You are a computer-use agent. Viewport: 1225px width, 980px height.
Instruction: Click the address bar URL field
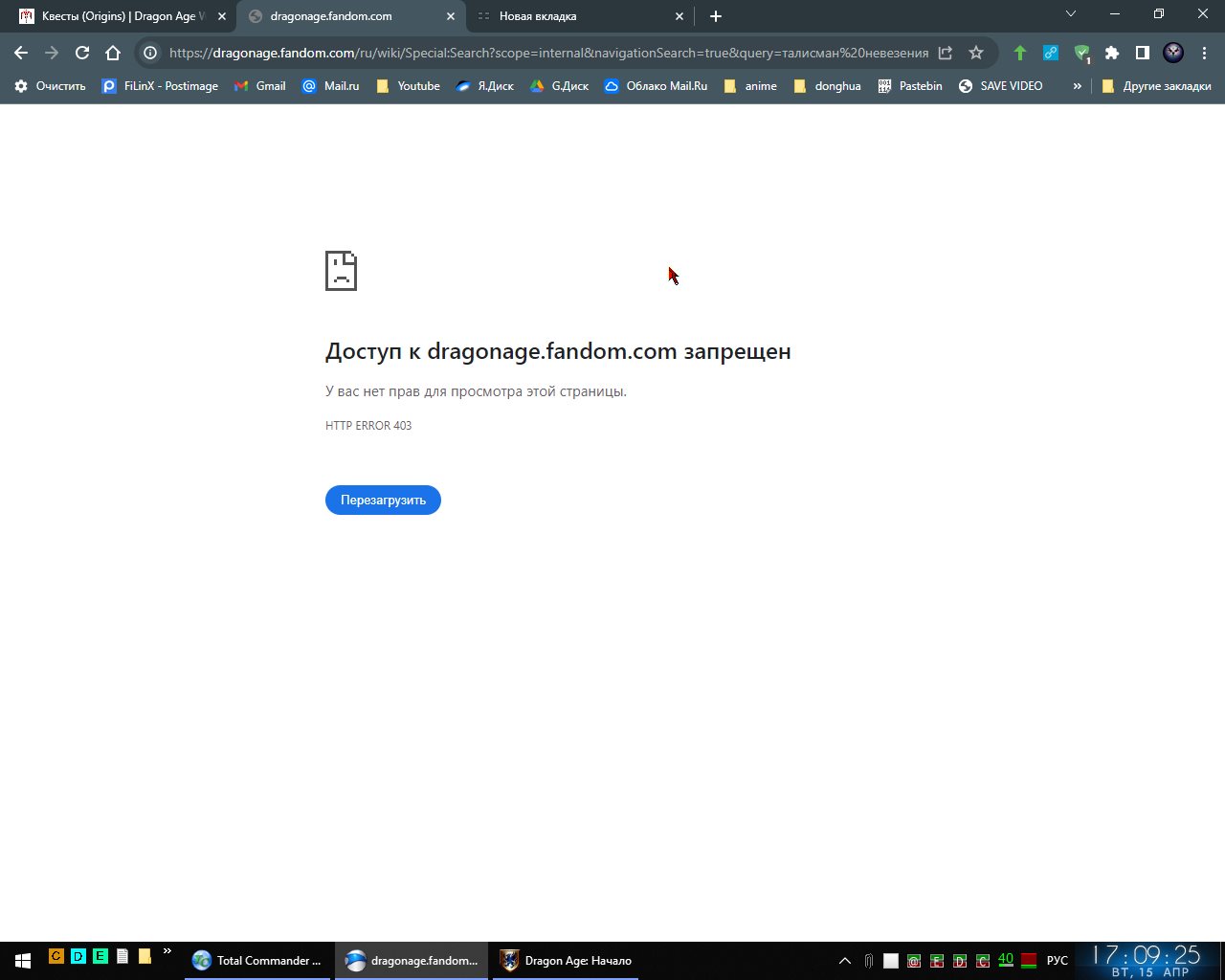pos(548,53)
